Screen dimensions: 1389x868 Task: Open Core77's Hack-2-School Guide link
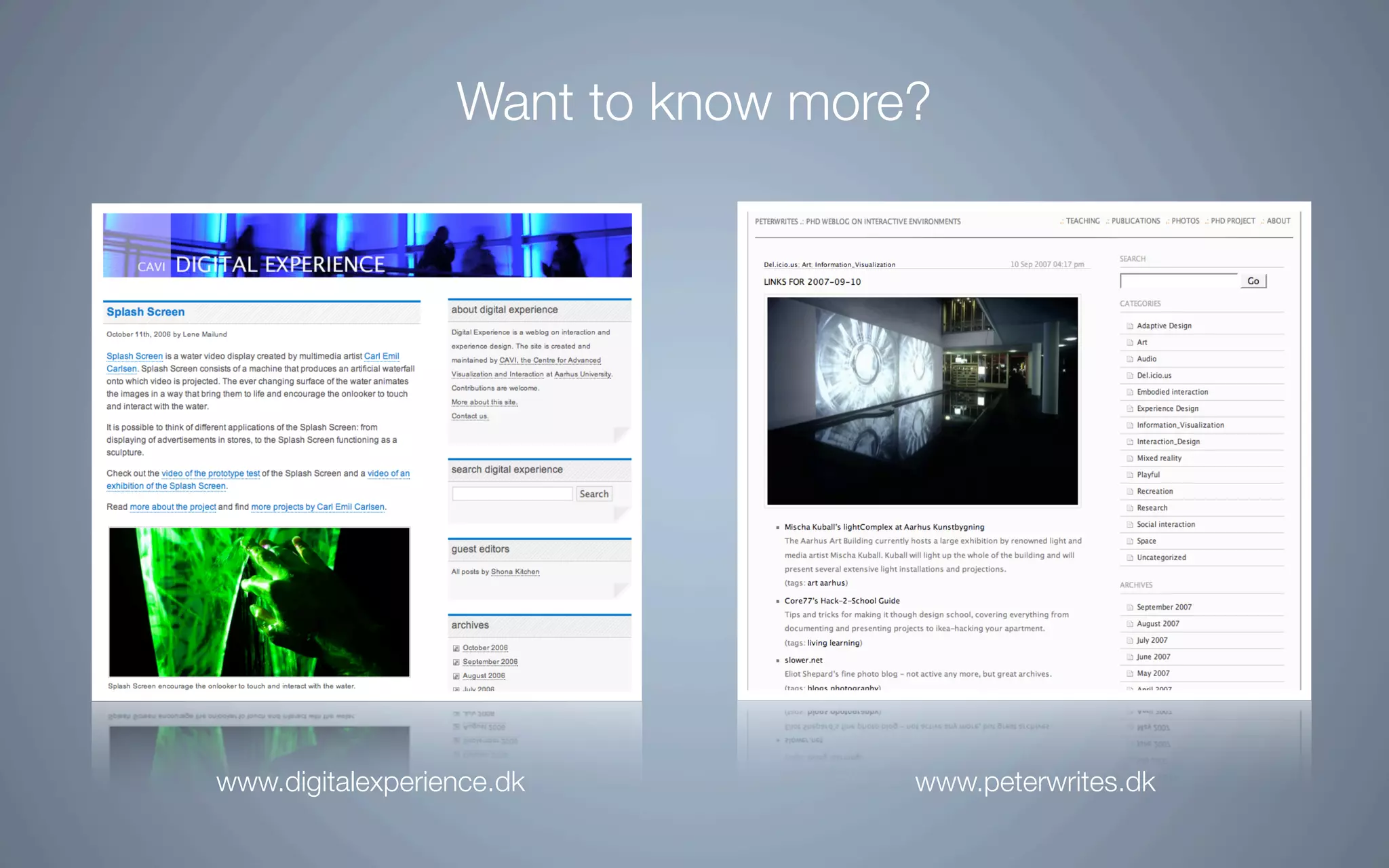tap(842, 601)
